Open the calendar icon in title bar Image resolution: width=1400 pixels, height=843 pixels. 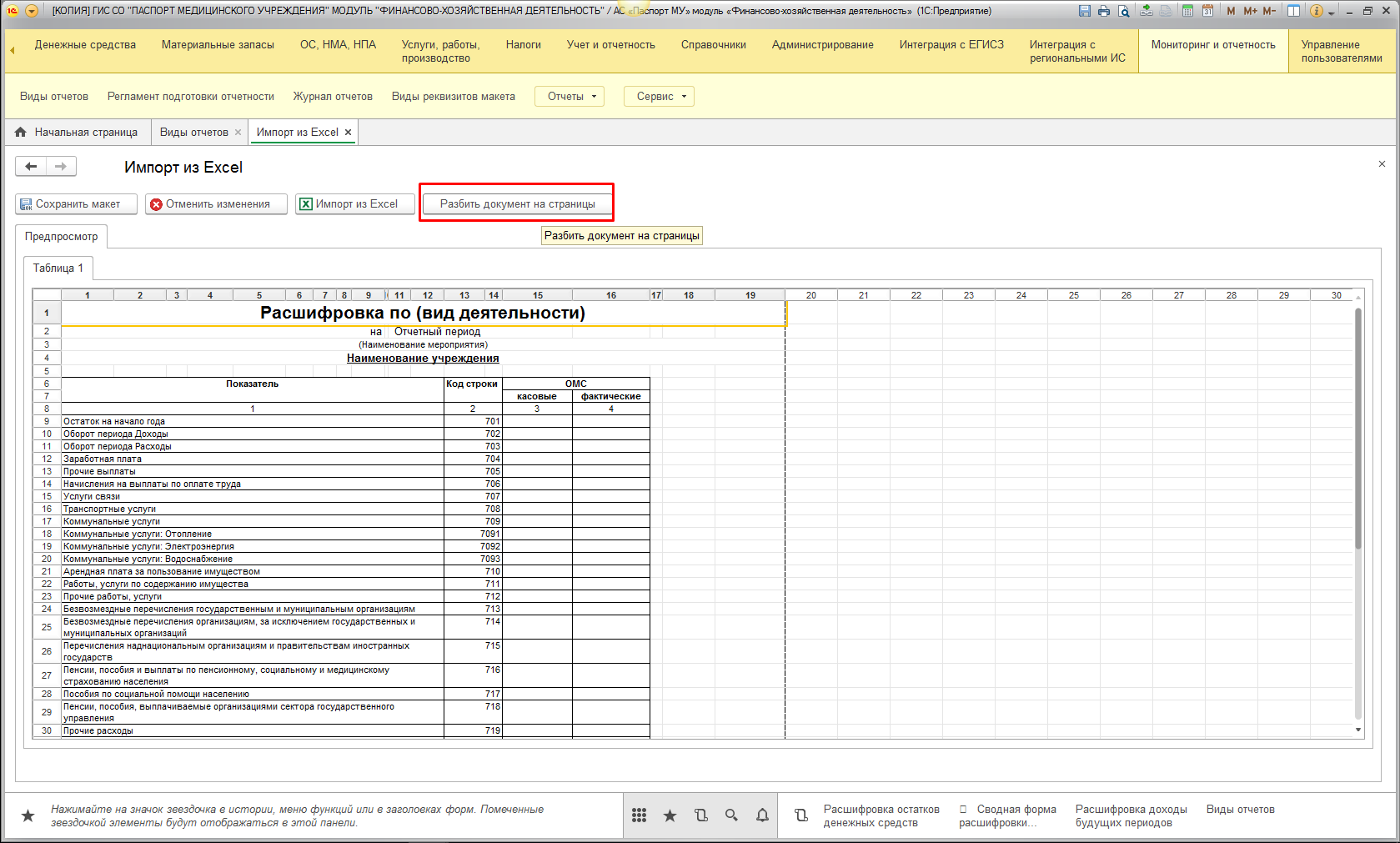click(1207, 11)
